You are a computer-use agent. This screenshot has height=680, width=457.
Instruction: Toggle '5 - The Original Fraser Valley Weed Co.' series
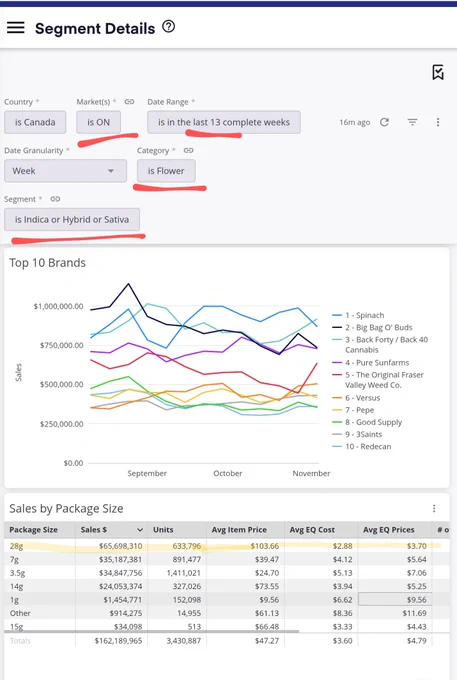click(x=378, y=380)
